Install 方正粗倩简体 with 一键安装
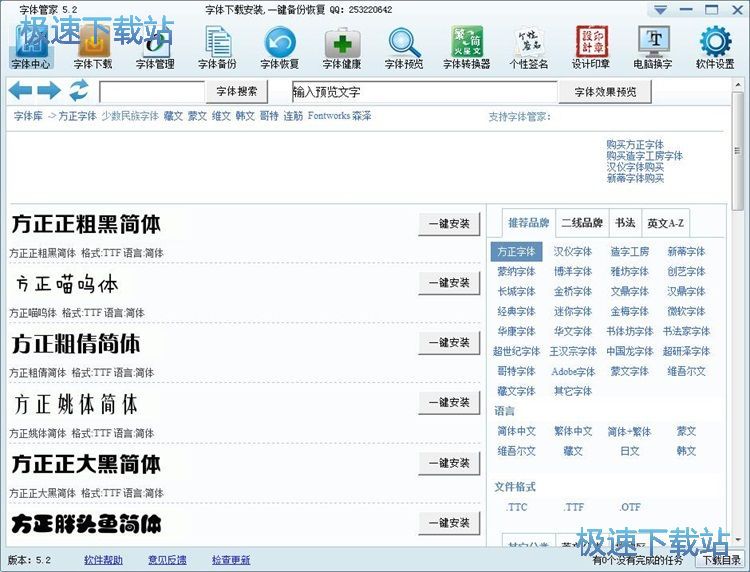Screen dimensions: 750x572 449,343
